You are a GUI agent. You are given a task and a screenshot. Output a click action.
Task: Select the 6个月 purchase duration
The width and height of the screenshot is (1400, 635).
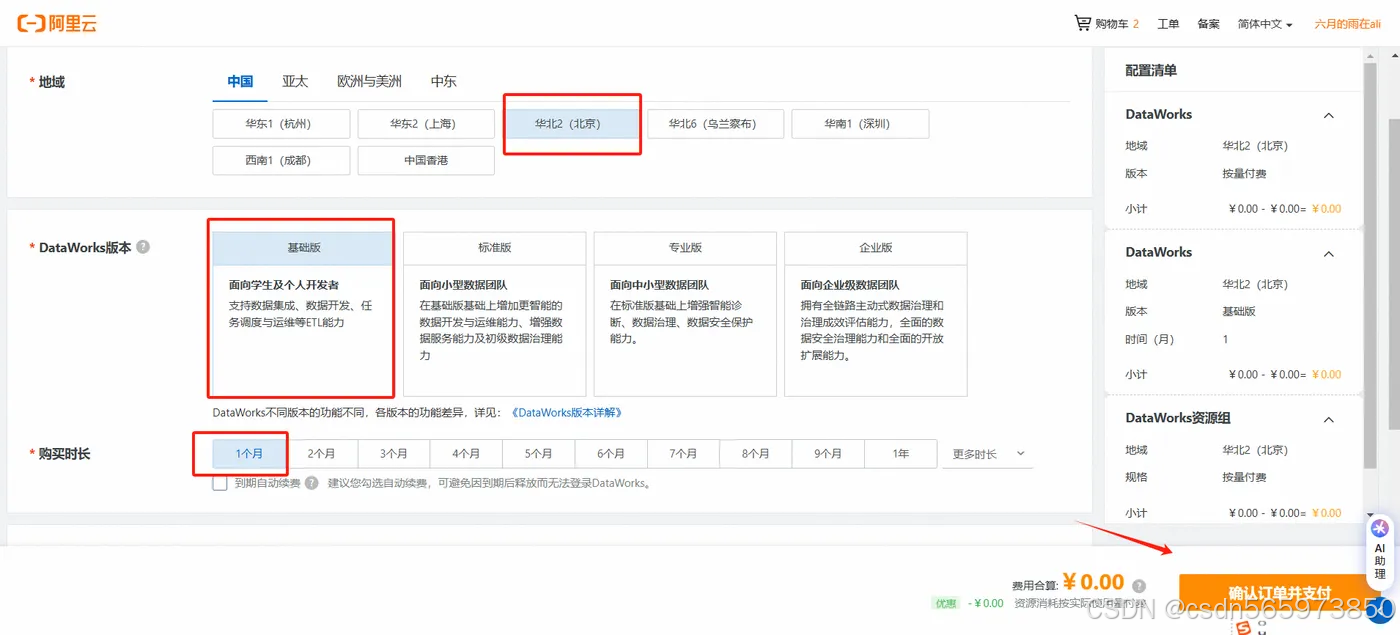[611, 453]
